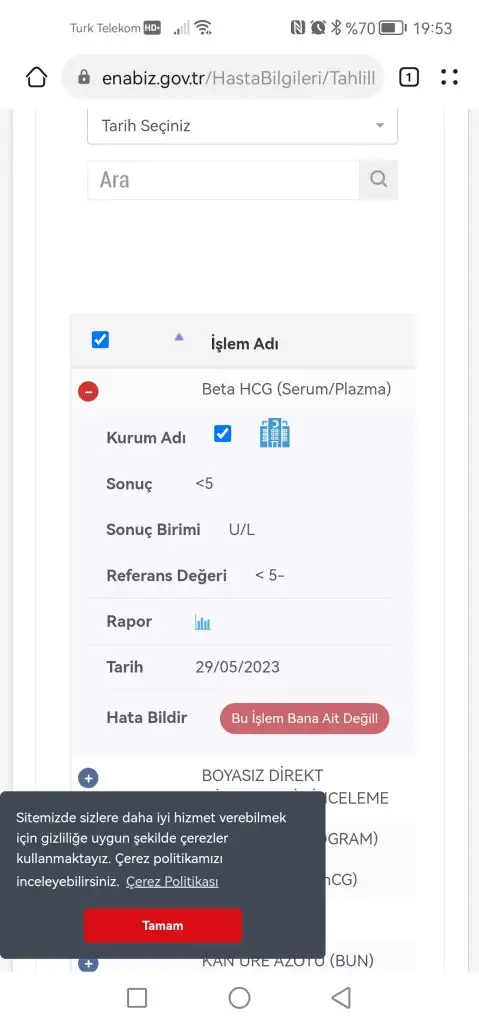The image size is (479, 1024).
Task: Sort by İşlem Adı column arrow
Action: pyautogui.click(x=179, y=337)
